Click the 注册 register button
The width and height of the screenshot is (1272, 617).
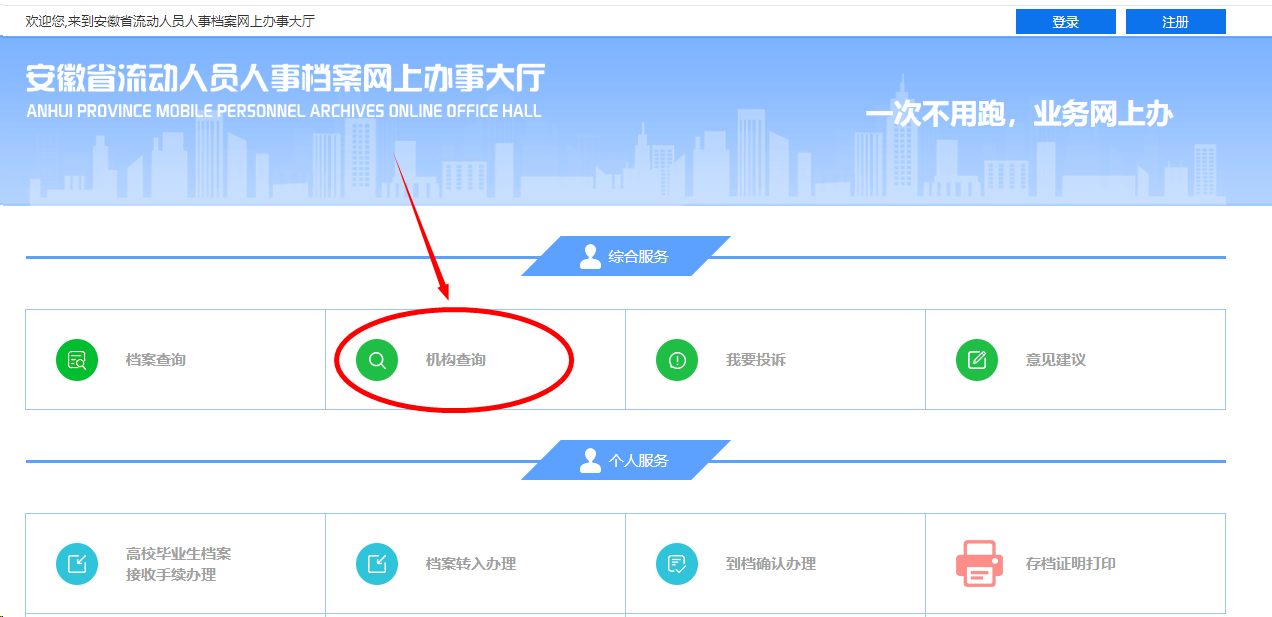[x=1175, y=22]
